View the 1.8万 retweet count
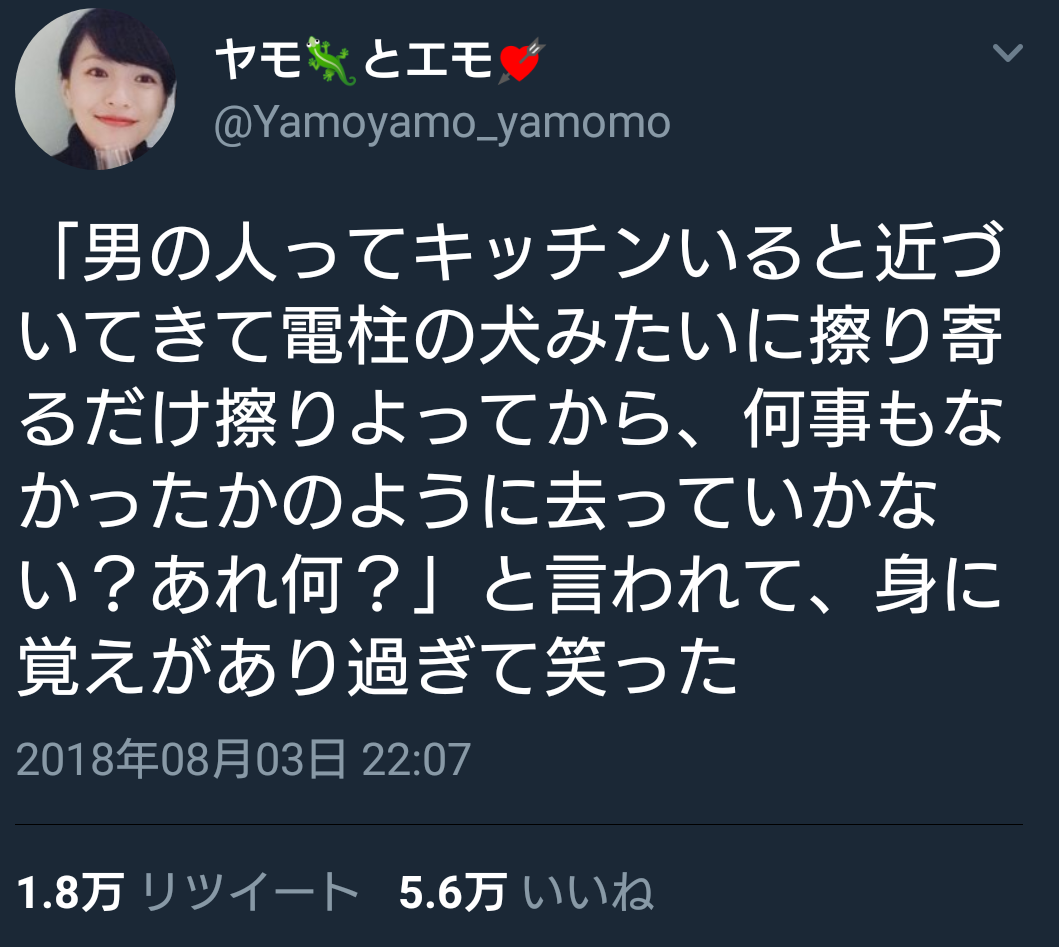 [x=70, y=892]
